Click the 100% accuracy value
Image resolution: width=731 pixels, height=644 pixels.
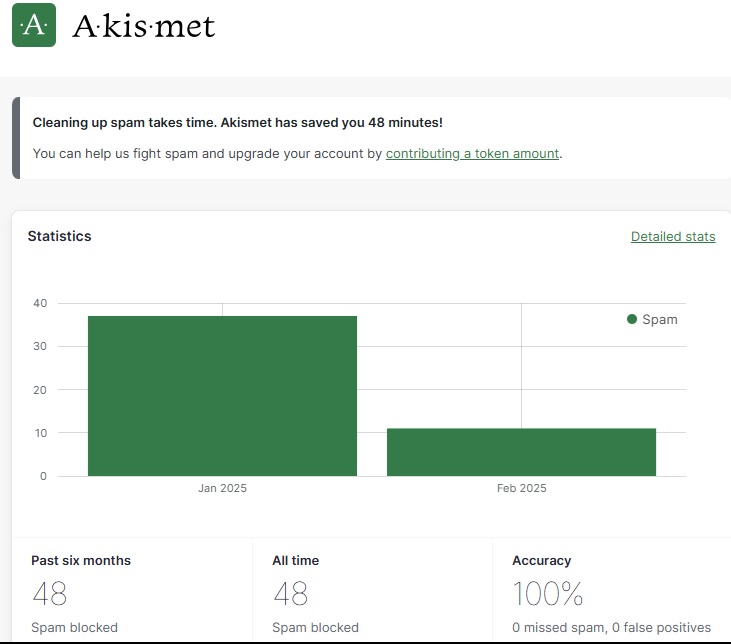(x=547, y=595)
